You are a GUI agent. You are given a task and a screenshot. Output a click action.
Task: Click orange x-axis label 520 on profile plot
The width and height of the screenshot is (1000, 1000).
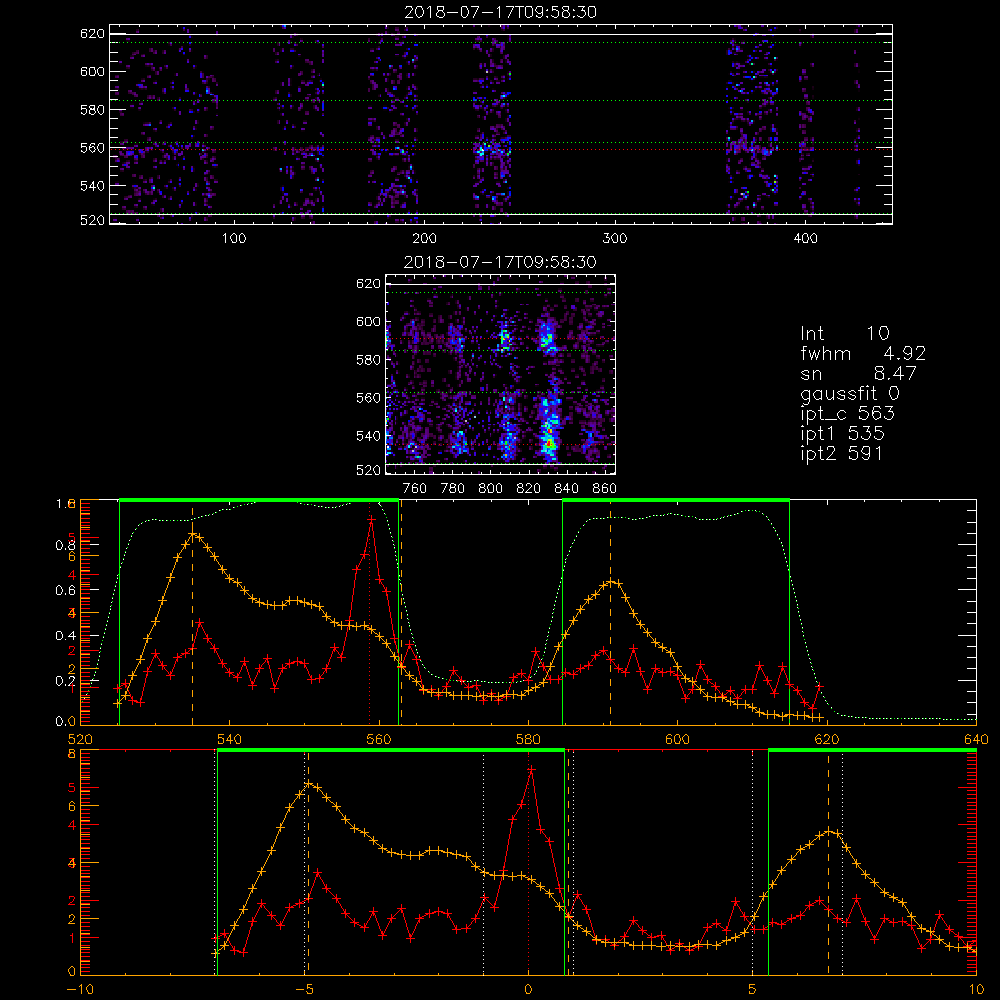[x=80, y=739]
